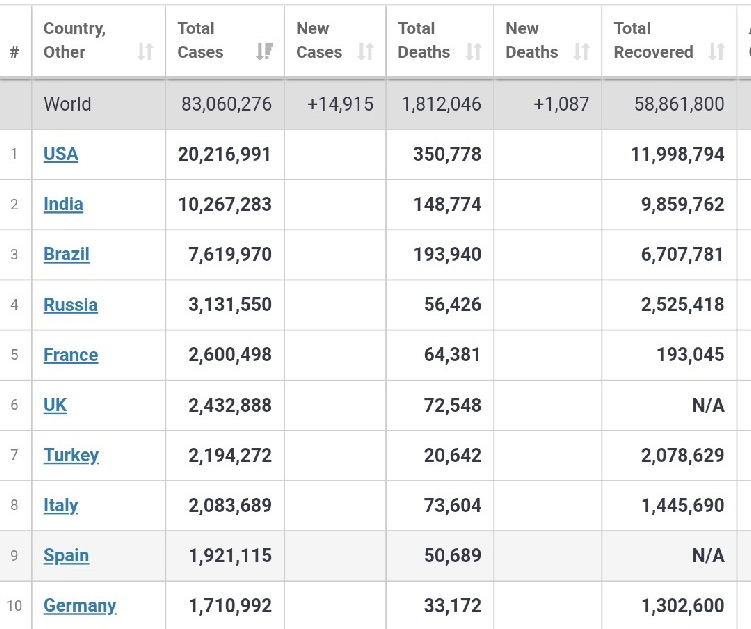Open Italy's country page link
The image size is (751, 629).
coord(60,505)
